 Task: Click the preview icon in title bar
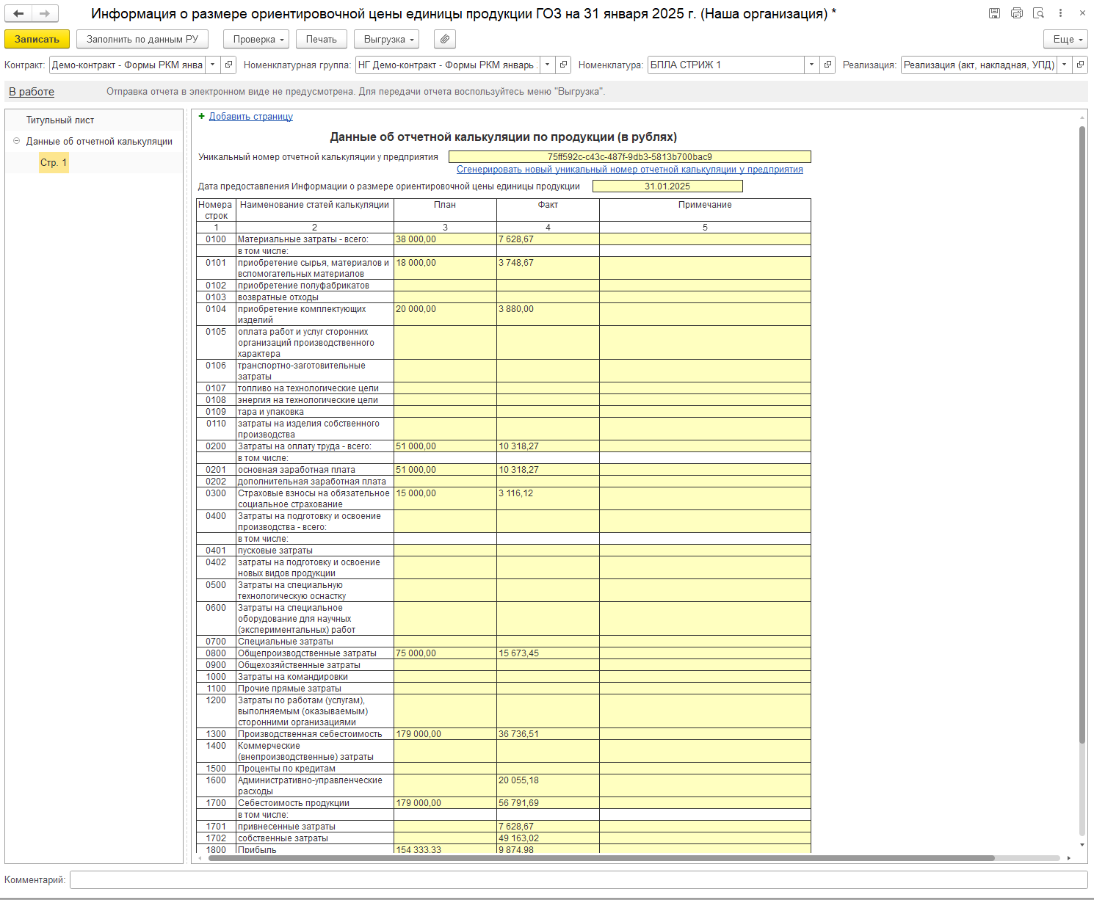(x=1039, y=13)
